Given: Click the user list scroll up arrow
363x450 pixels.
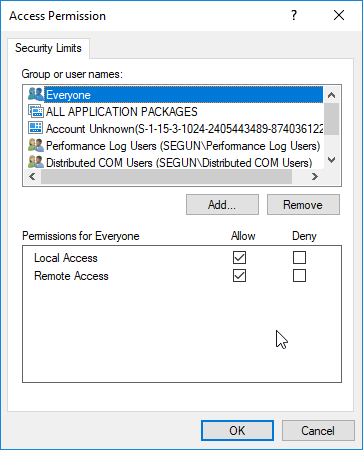Looking at the screenshot, I should tap(331, 95).
